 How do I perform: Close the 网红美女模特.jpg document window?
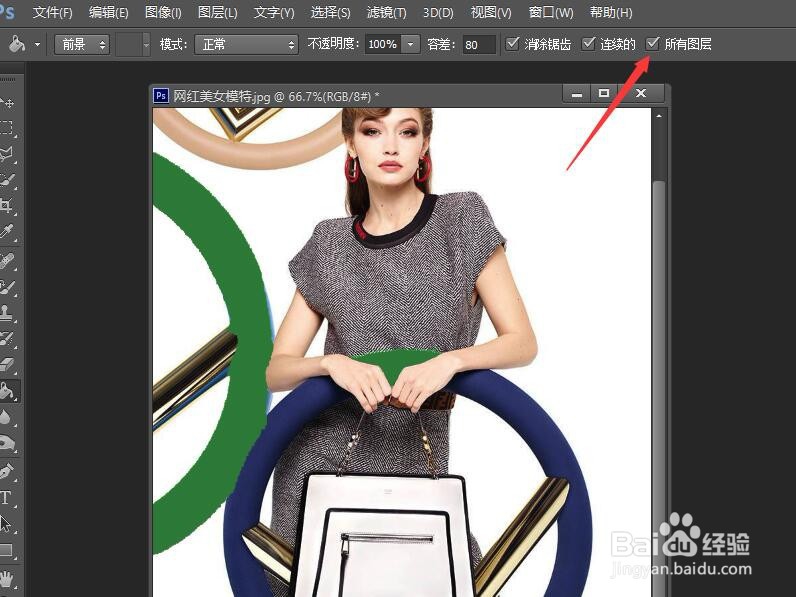click(641, 93)
